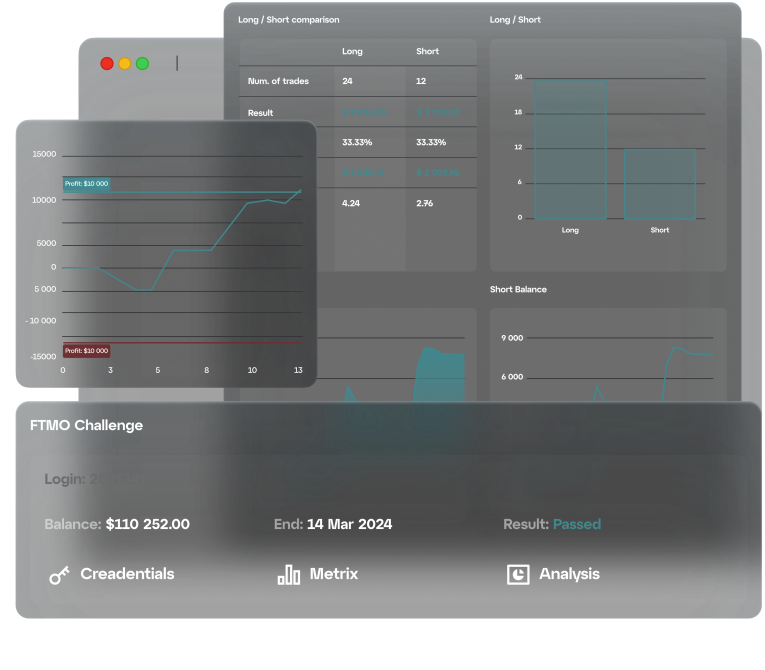This screenshot has width=765, height=670.
Task: Open the Analysis text link
Action: [569, 574]
